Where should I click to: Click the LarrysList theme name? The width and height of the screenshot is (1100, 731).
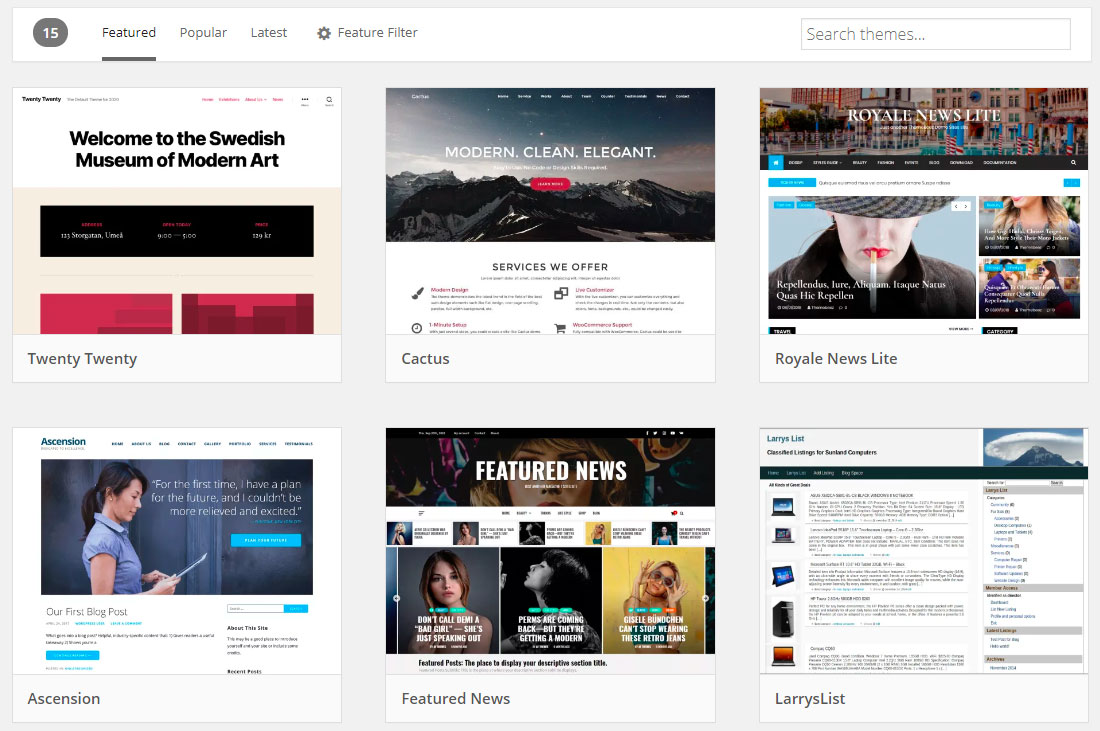(x=810, y=698)
